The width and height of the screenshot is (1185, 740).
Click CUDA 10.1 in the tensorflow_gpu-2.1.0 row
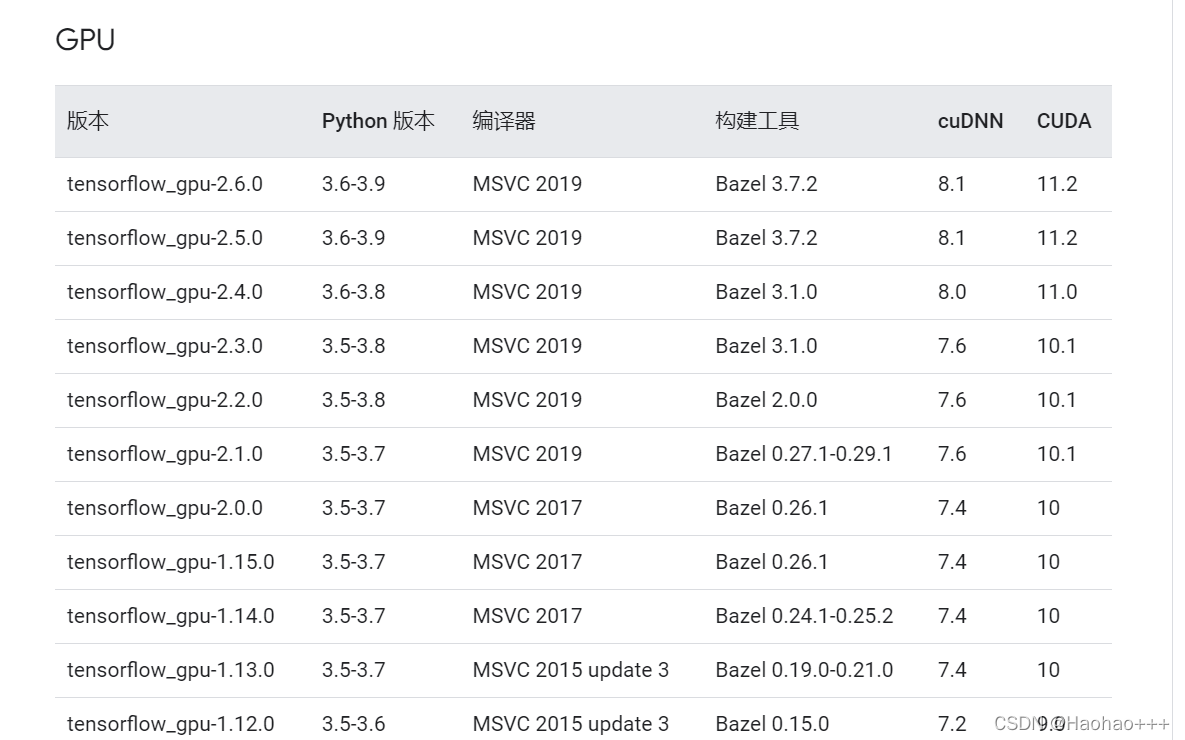tap(1057, 454)
